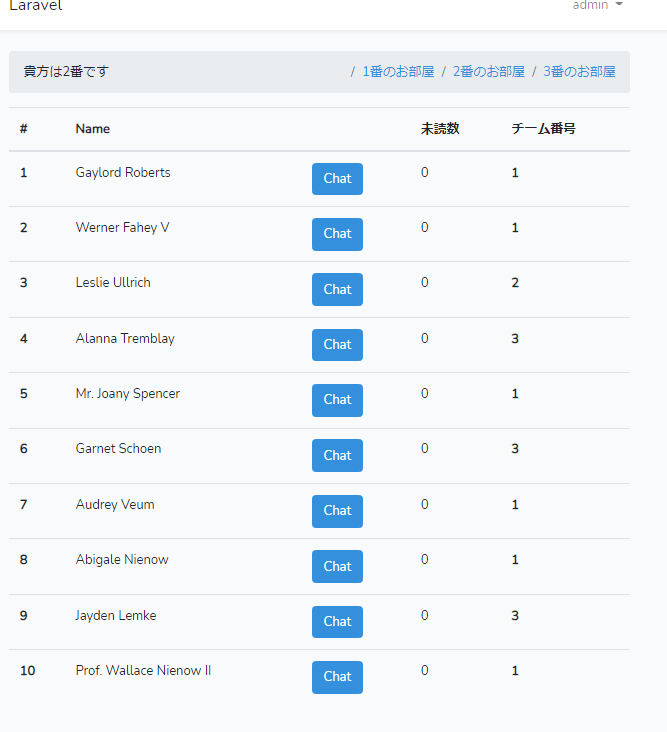Click row number 10

coord(28,671)
